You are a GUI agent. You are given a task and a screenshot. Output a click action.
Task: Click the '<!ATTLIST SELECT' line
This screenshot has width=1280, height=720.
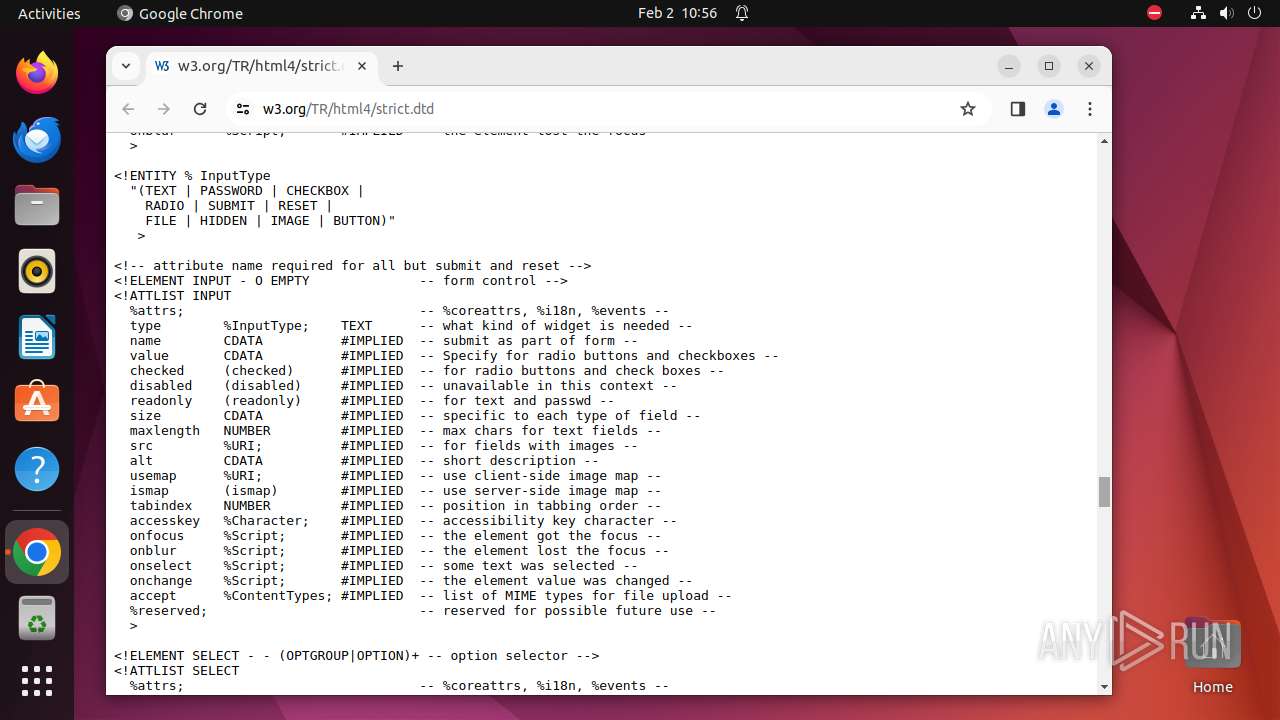pos(176,671)
